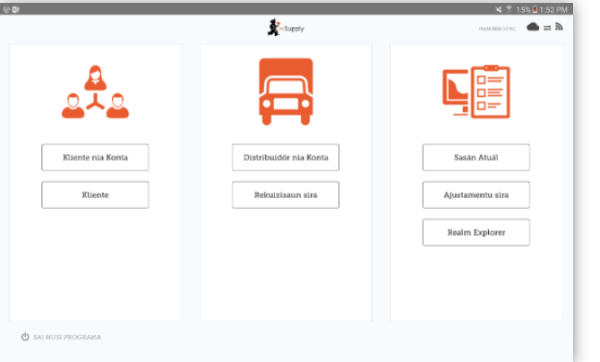Click the orange customers group icon

(x=95, y=92)
